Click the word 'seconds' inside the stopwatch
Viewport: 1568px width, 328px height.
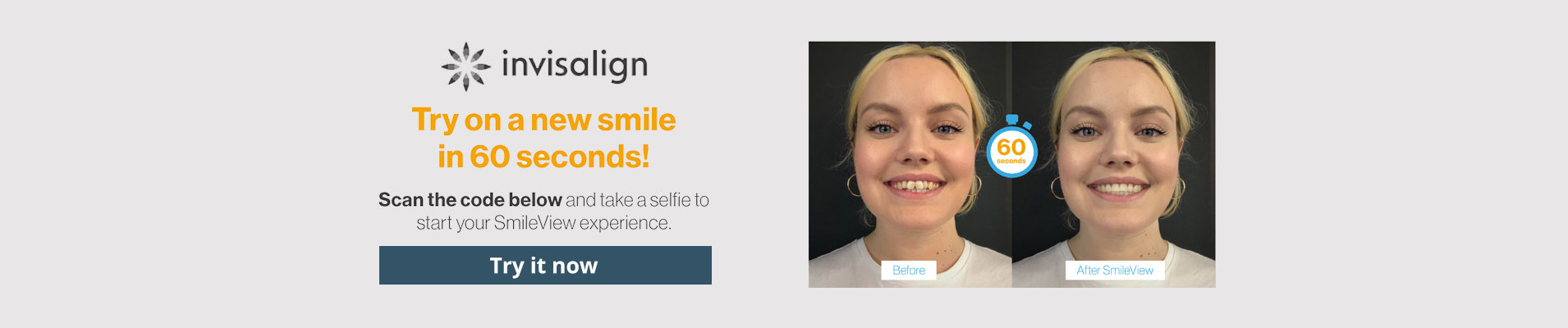coord(1011,162)
